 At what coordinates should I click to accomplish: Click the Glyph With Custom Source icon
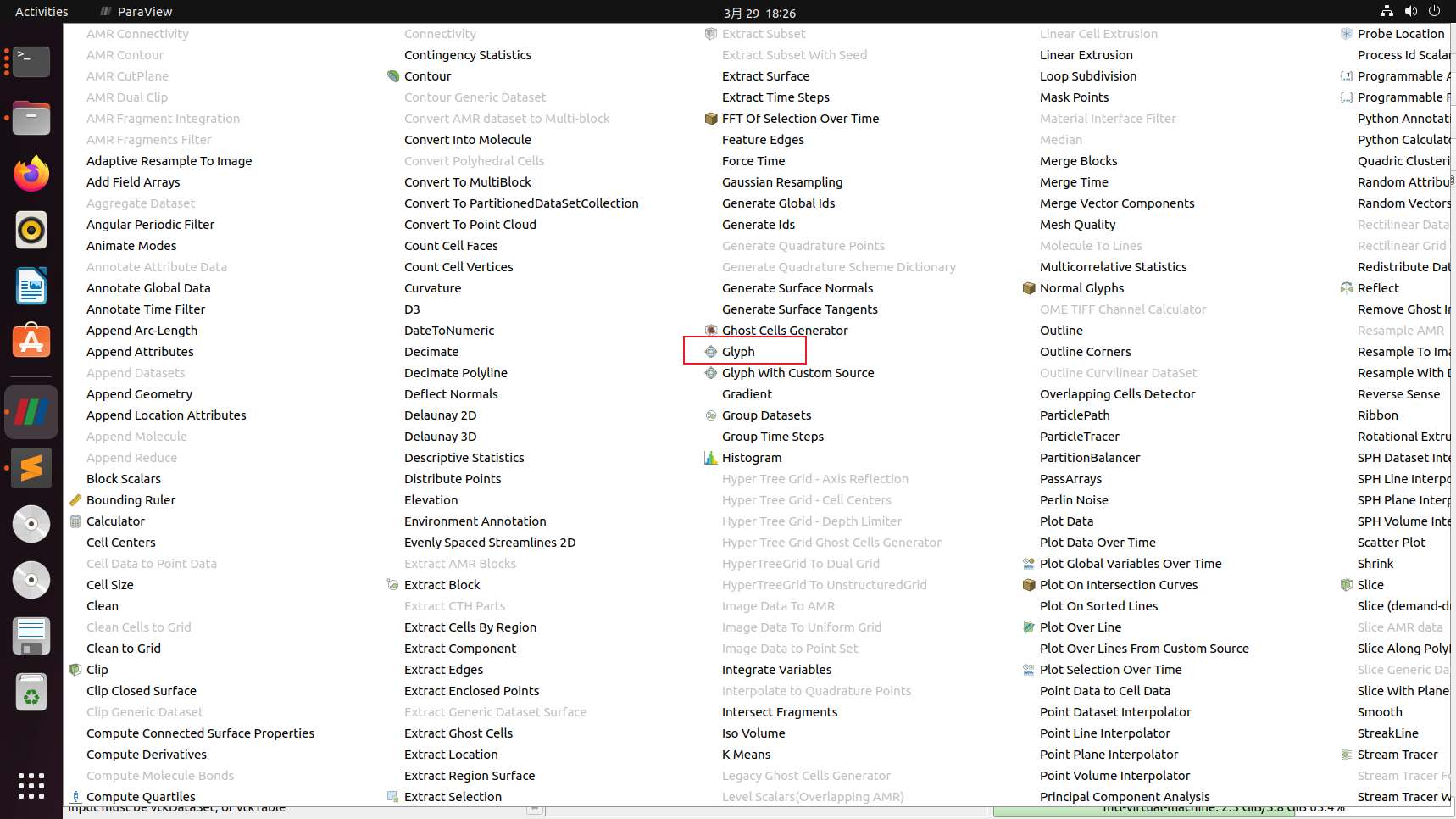(x=711, y=373)
